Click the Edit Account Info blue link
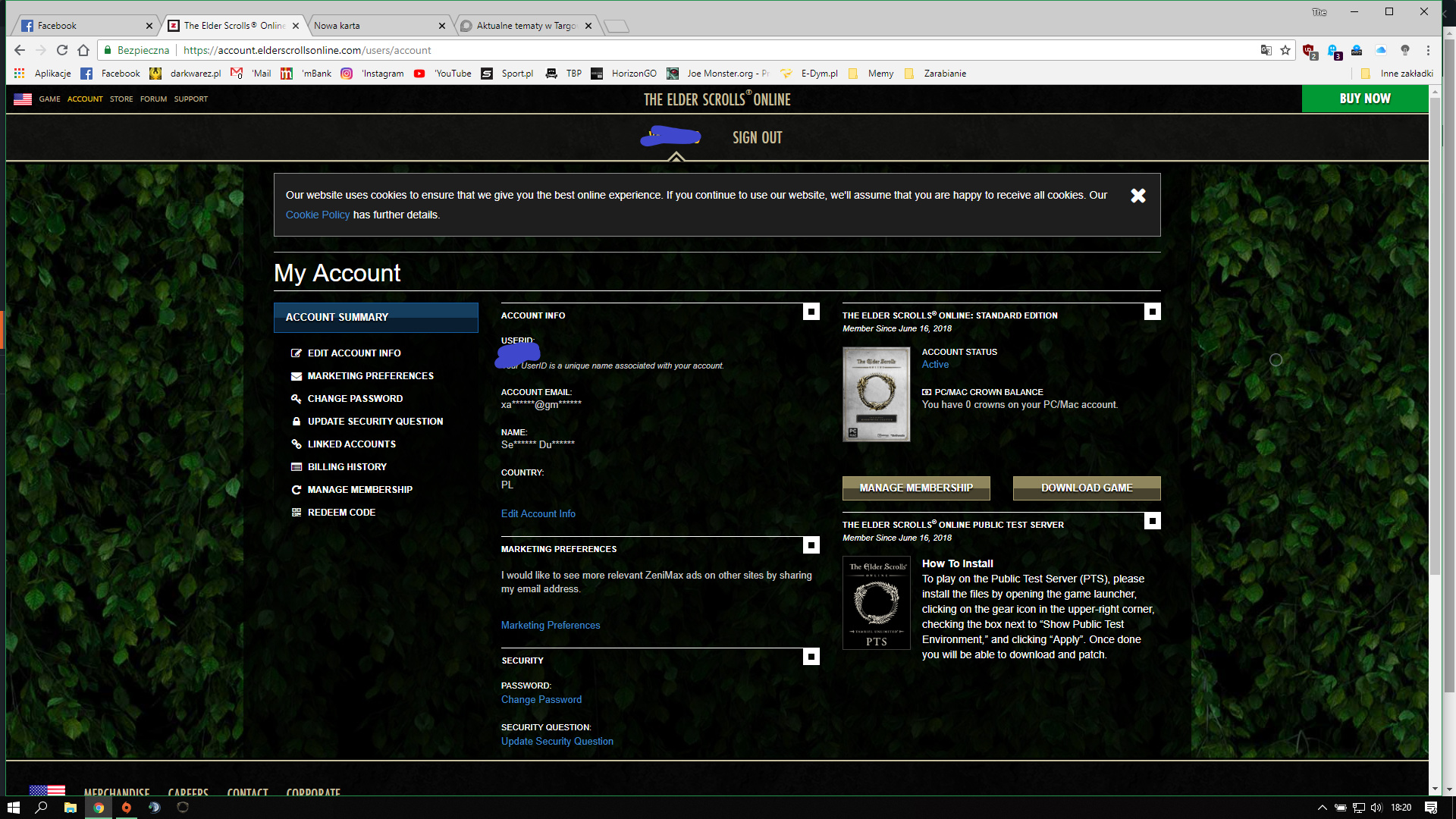 tap(538, 514)
